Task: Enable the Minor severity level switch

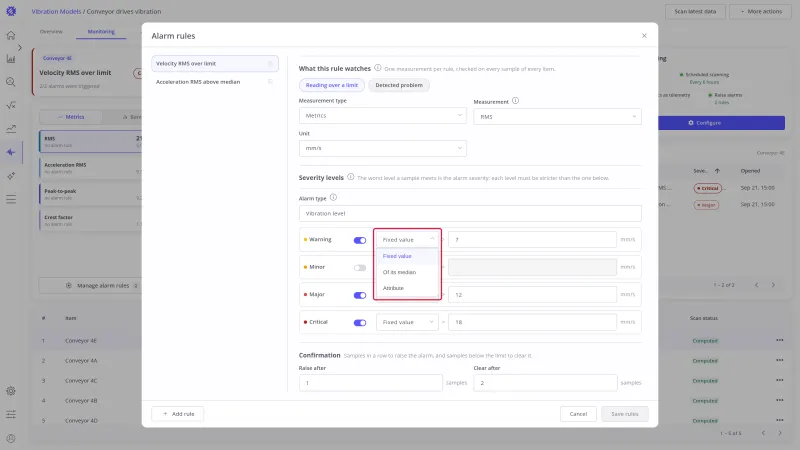Action: click(360, 268)
